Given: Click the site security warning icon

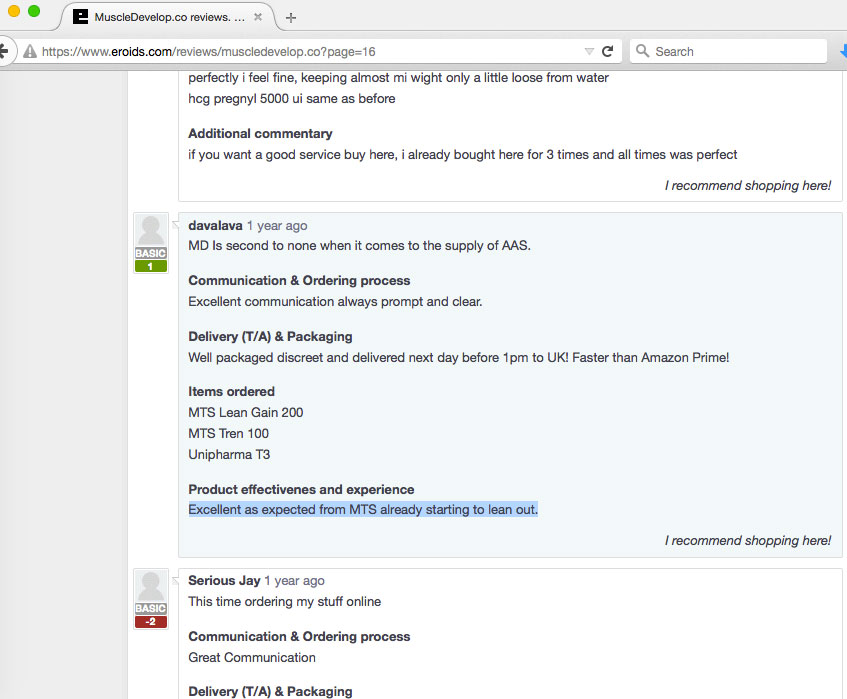Looking at the screenshot, I should [30, 51].
